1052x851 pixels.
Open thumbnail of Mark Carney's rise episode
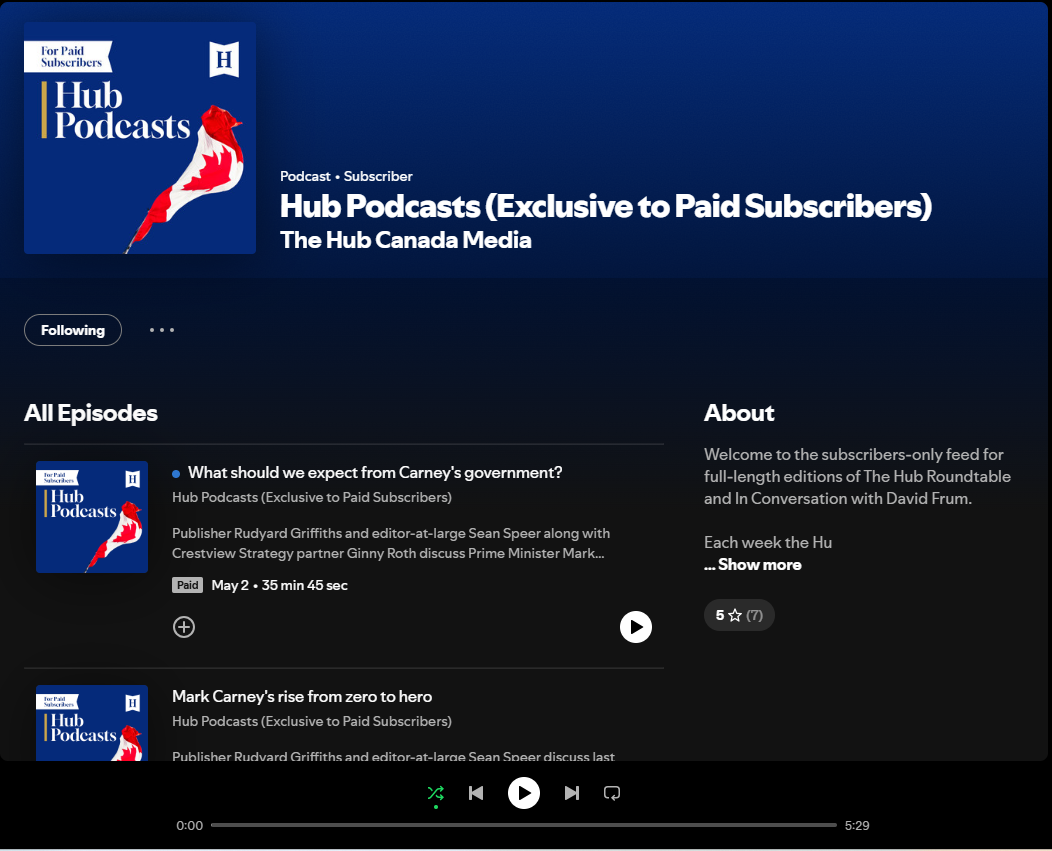[x=92, y=723]
